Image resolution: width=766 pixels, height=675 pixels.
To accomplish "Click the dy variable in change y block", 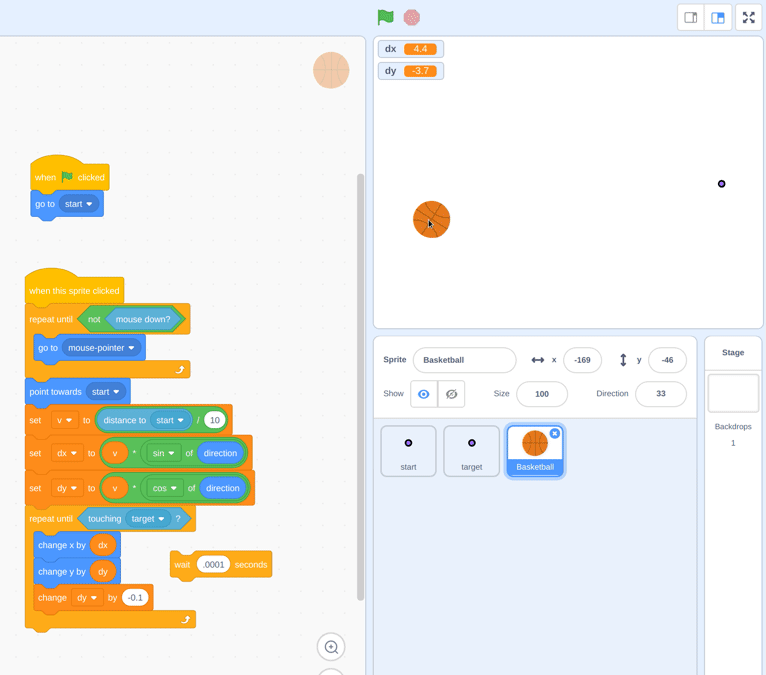I will [x=103, y=571].
